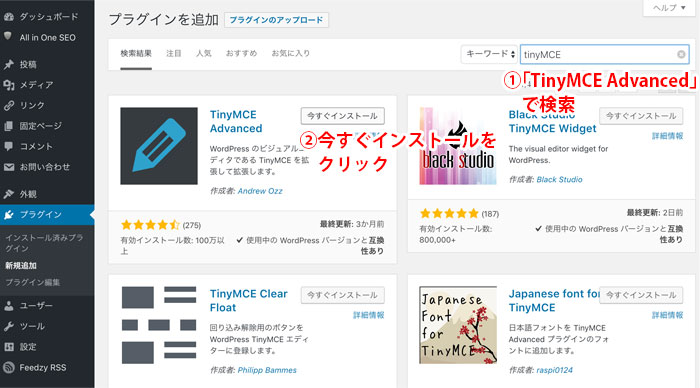
Task: Open Japanese Font for TinyMCE thumbnail
Action: coord(458,325)
